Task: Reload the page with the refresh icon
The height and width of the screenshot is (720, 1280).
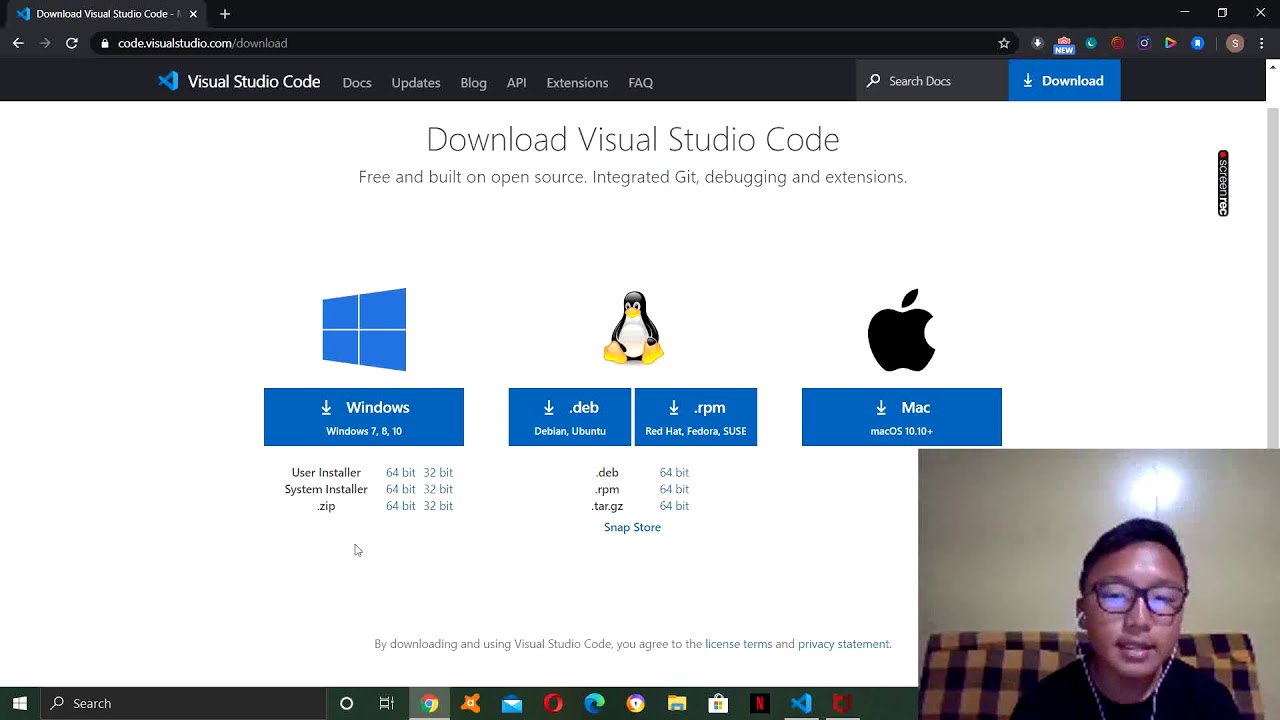Action: pyautogui.click(x=72, y=43)
